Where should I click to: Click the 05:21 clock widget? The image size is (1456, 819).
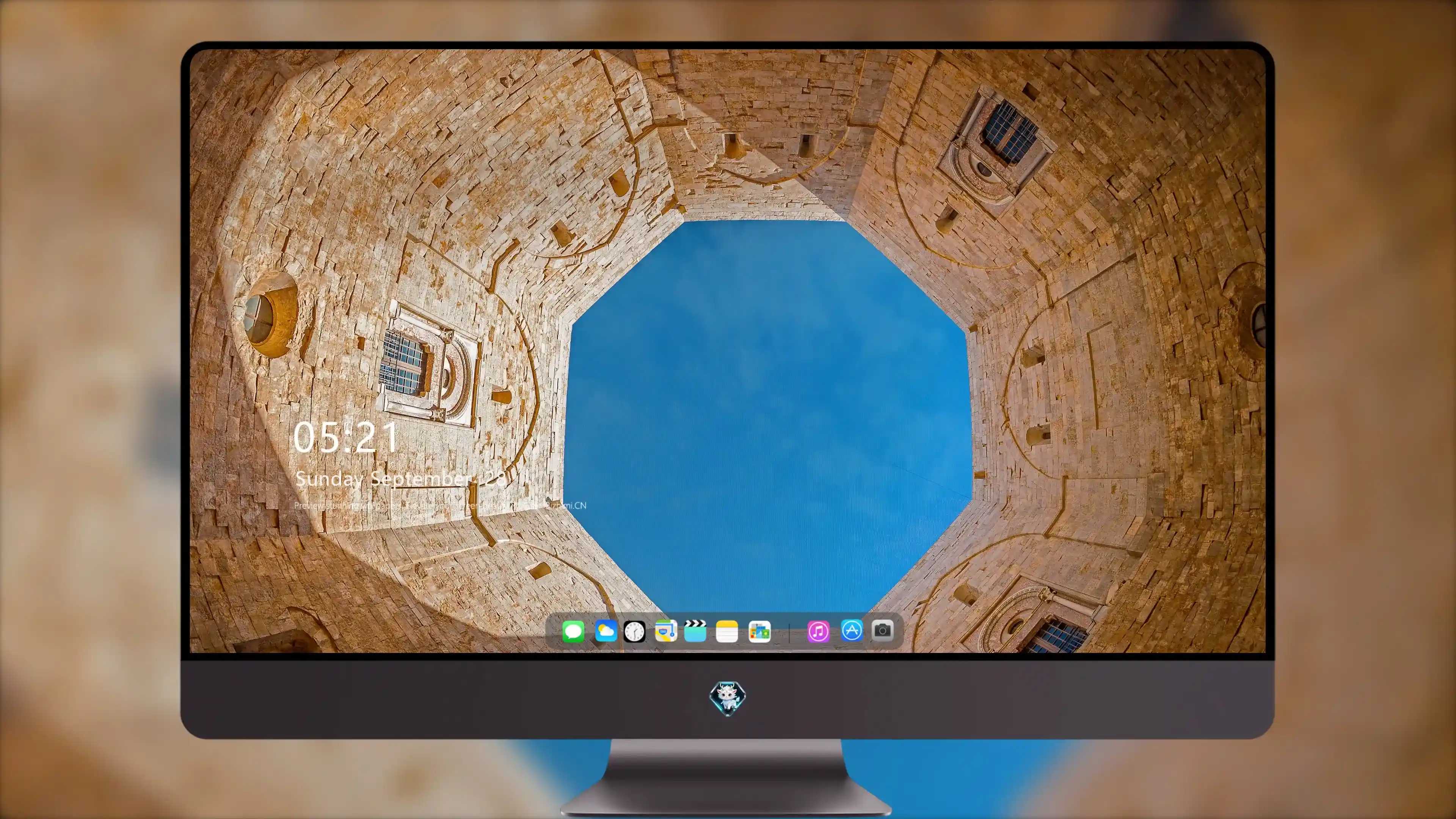point(346,438)
